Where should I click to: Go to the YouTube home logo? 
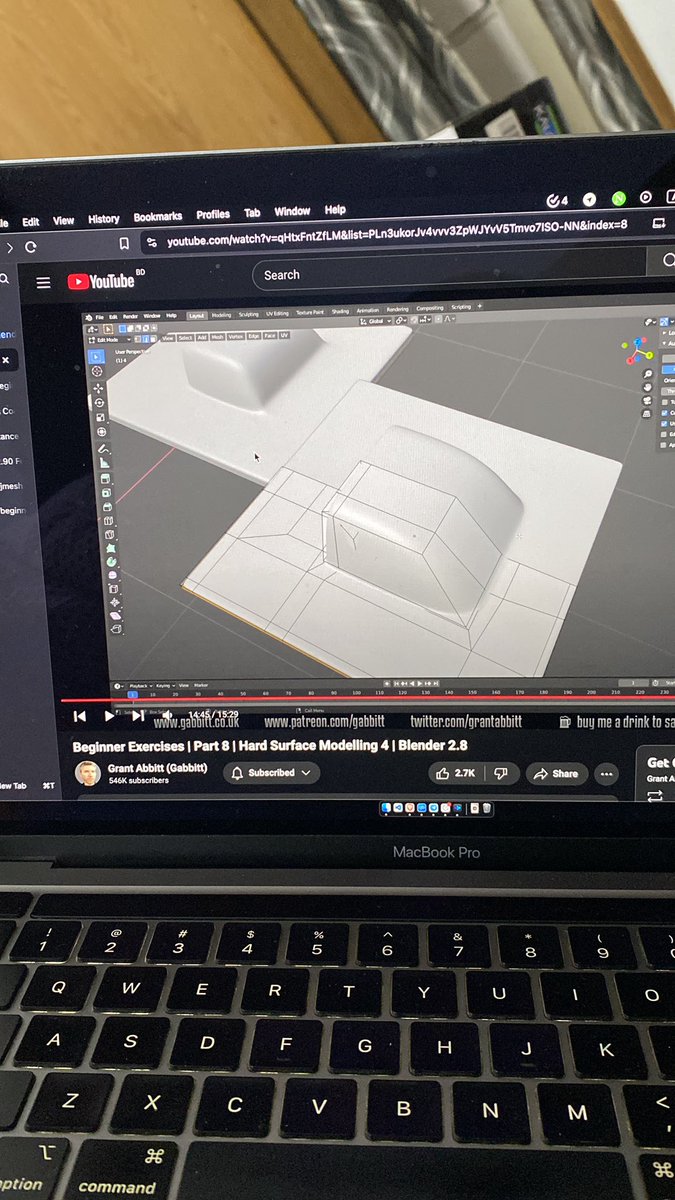tap(101, 281)
